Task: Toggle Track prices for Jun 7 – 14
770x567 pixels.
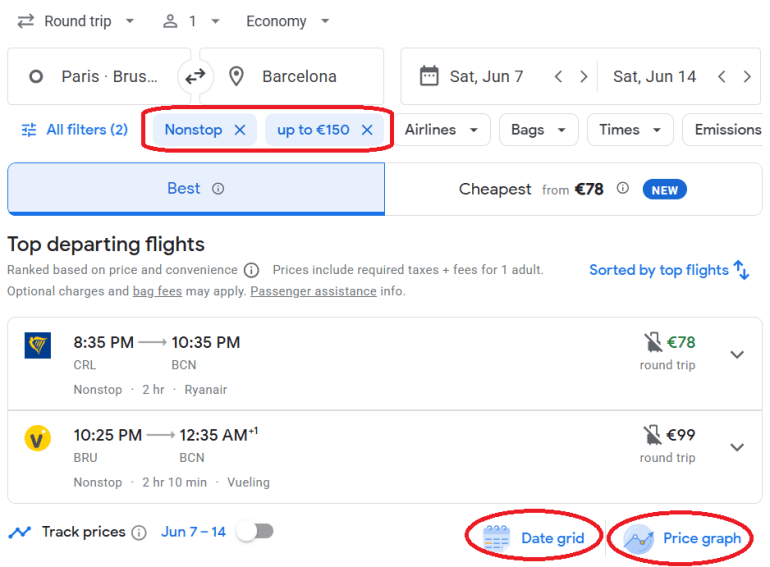Action: tap(255, 532)
